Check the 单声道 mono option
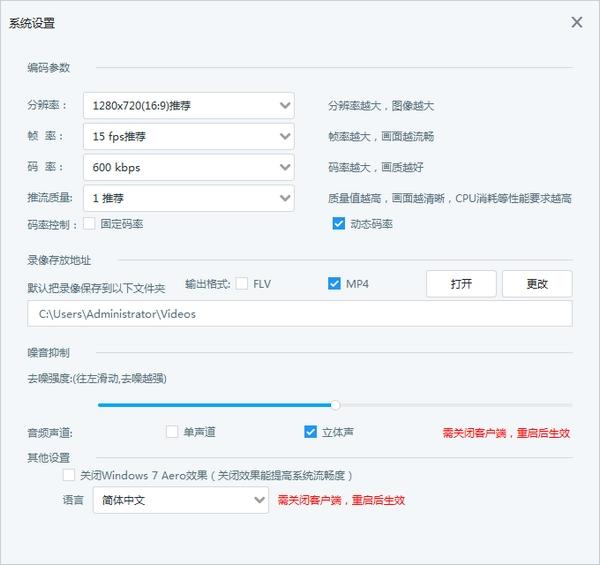 tap(172, 432)
